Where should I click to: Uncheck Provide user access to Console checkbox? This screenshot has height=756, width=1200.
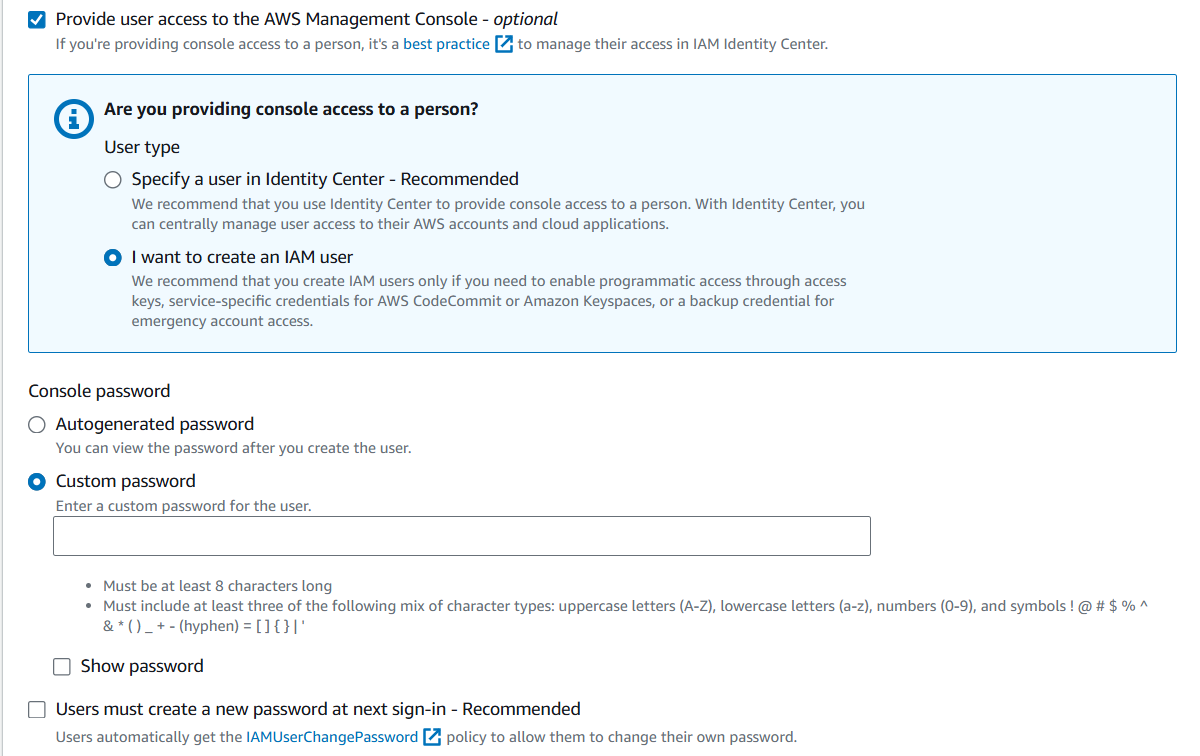coord(37,19)
